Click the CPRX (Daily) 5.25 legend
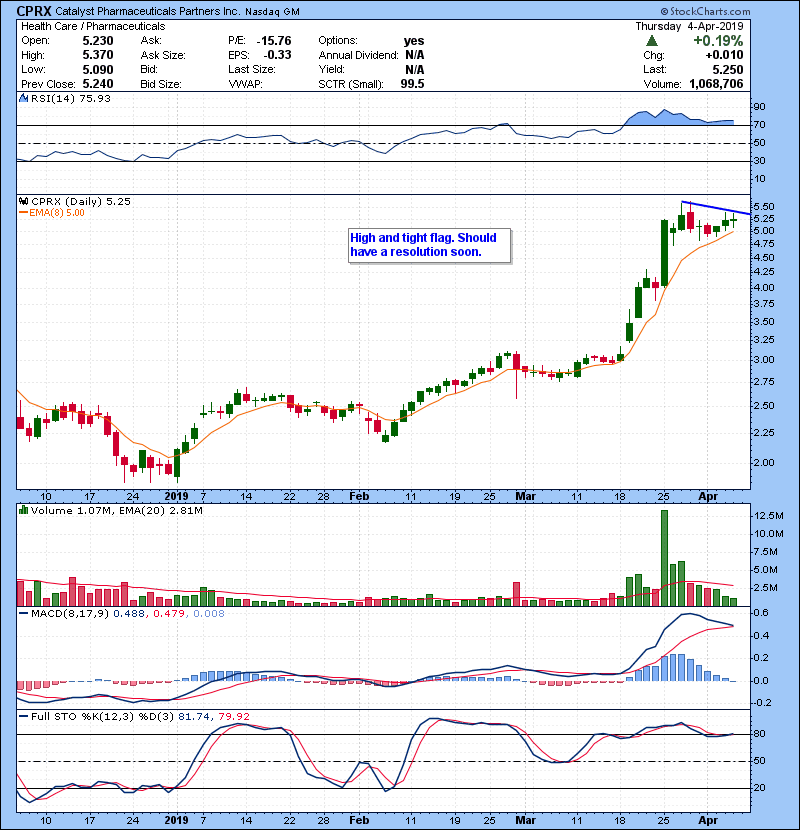800x830 pixels. (81, 202)
